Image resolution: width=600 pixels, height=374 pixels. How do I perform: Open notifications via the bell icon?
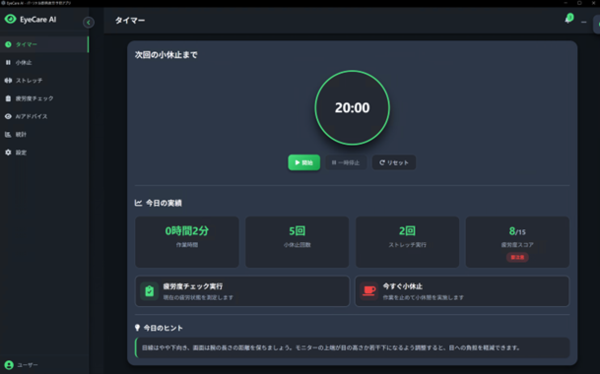pos(569,18)
